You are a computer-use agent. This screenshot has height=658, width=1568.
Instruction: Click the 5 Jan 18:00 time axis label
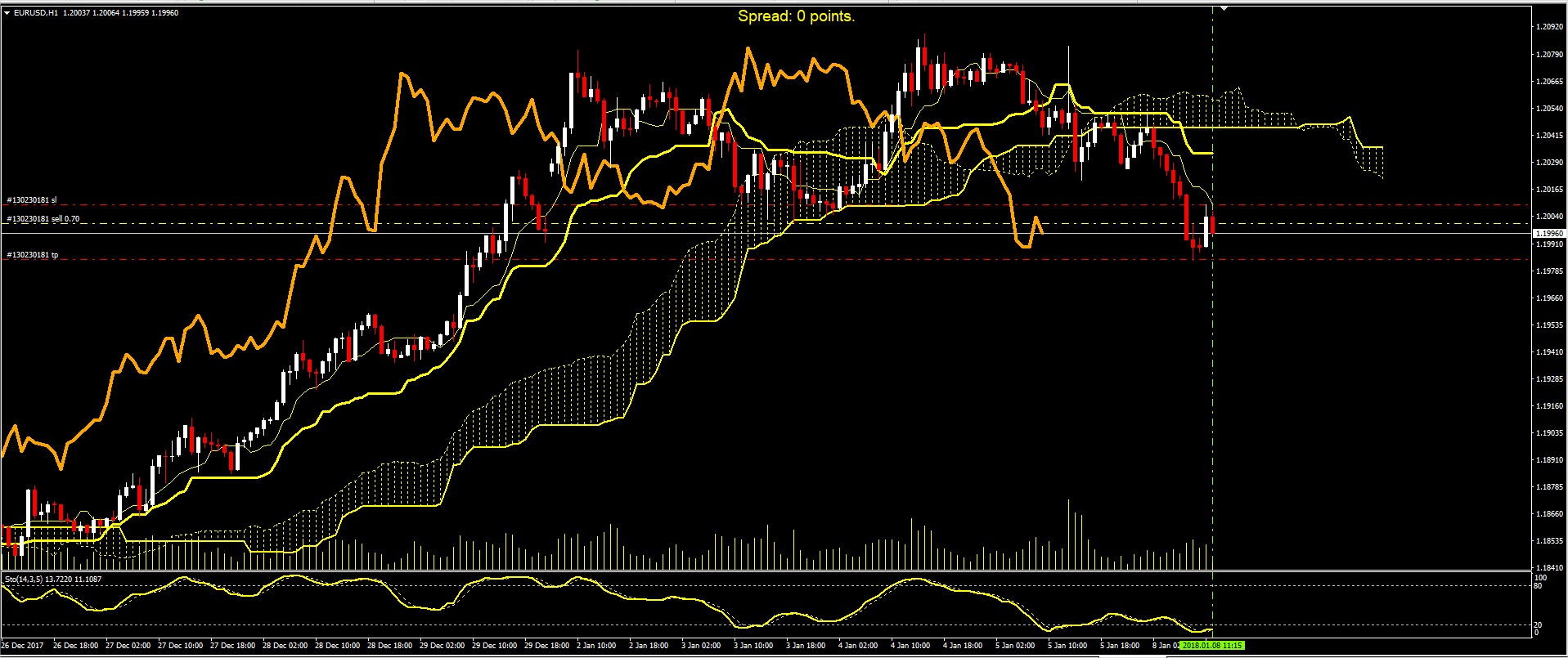pos(1120,646)
